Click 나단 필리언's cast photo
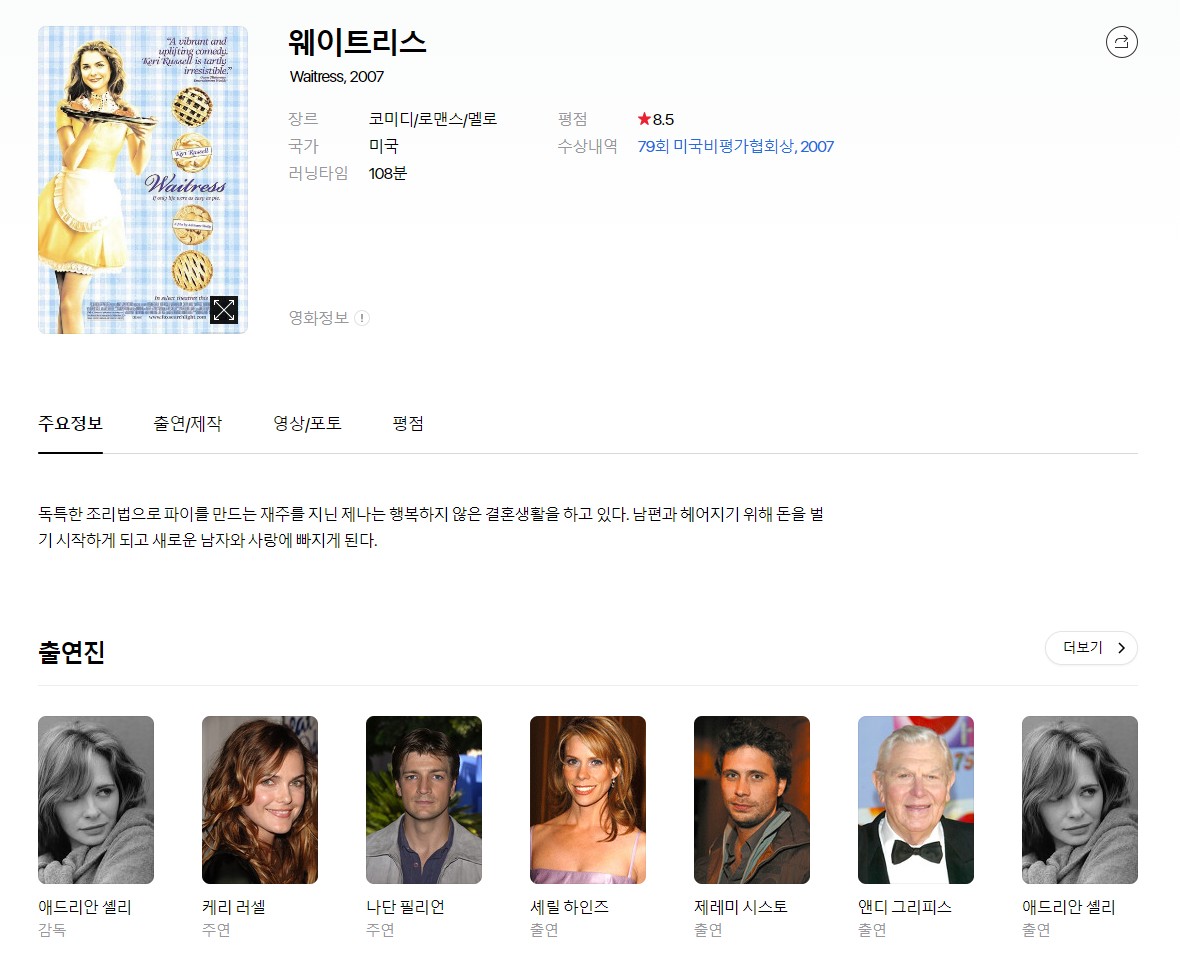This screenshot has height=957, width=1180. (424, 799)
